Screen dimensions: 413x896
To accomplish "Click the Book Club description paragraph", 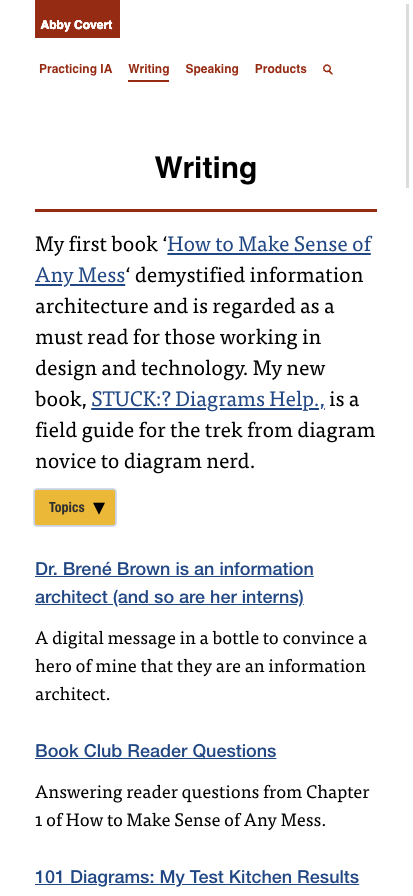I will tap(202, 806).
